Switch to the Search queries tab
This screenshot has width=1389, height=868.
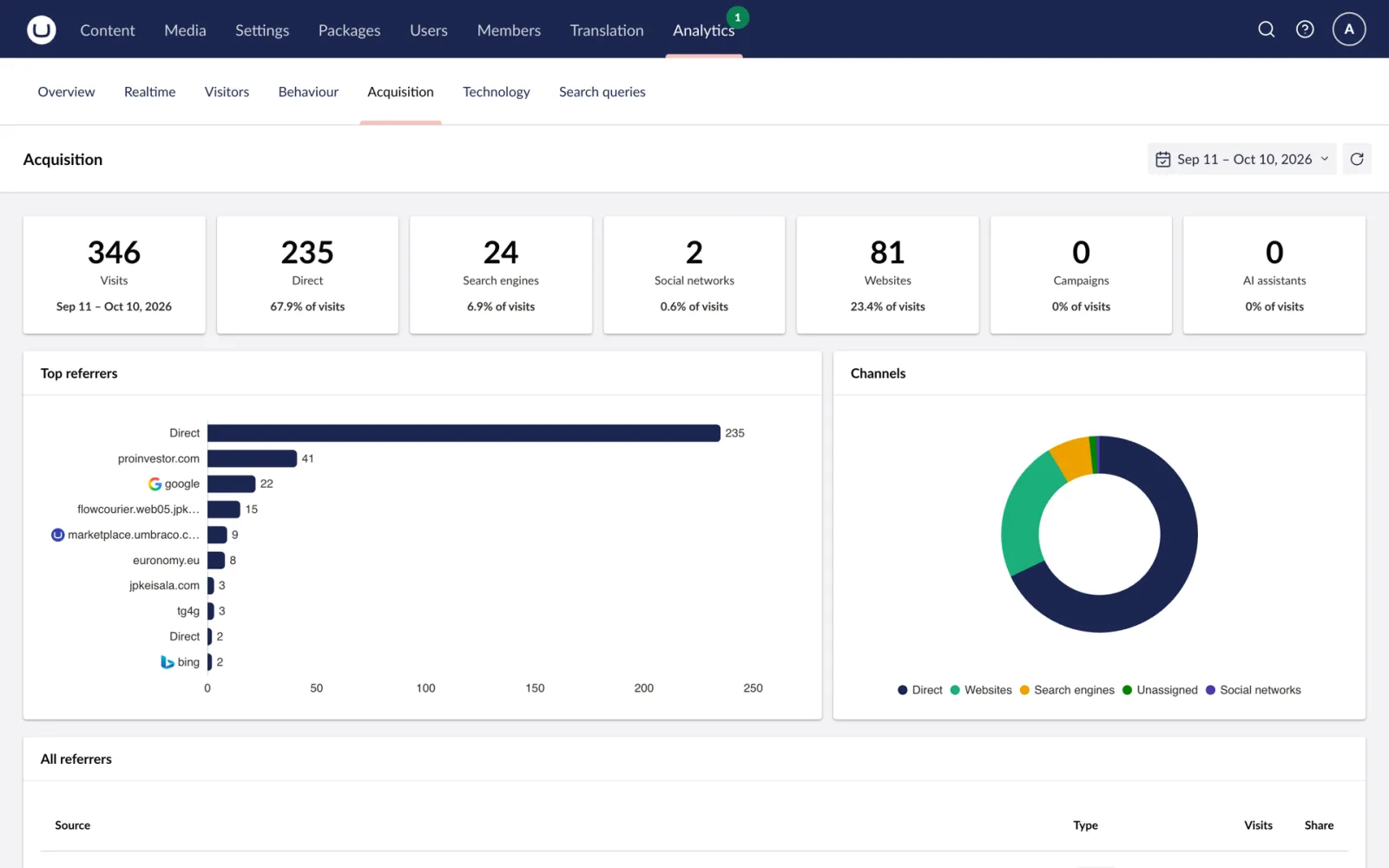point(602,92)
